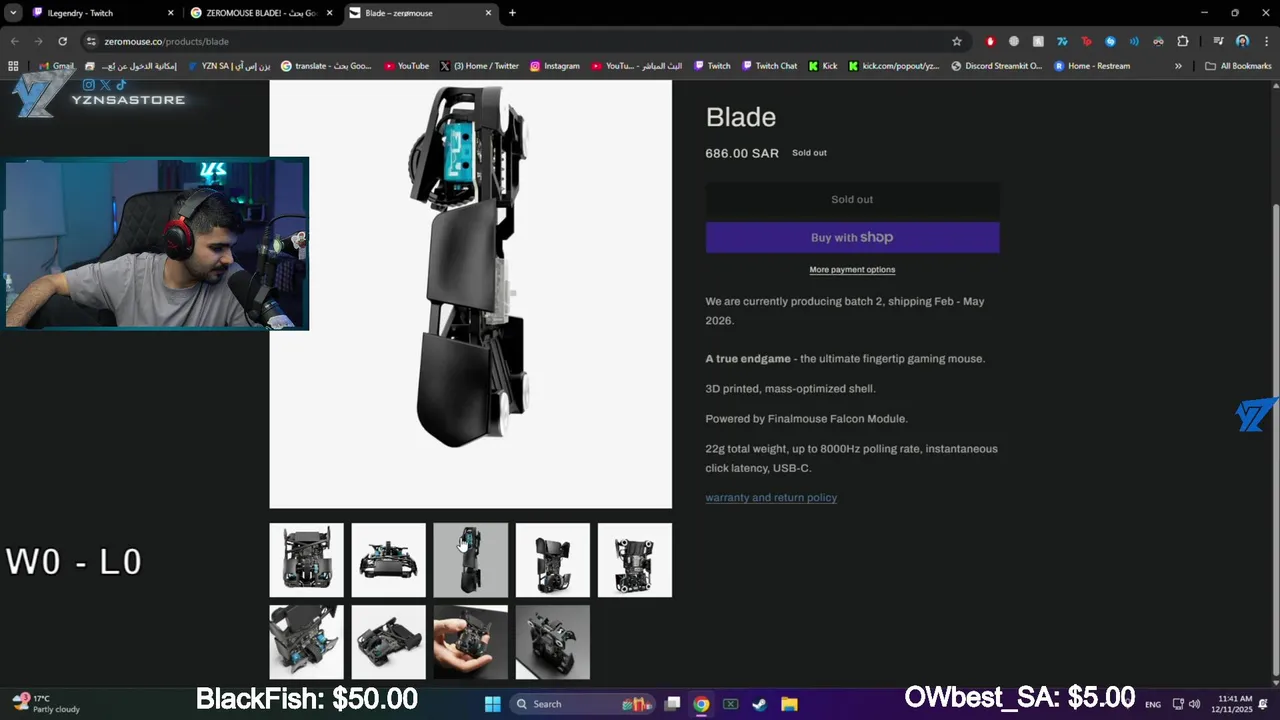
Task: Open Chrome three-dot menu
Action: 1264,41
